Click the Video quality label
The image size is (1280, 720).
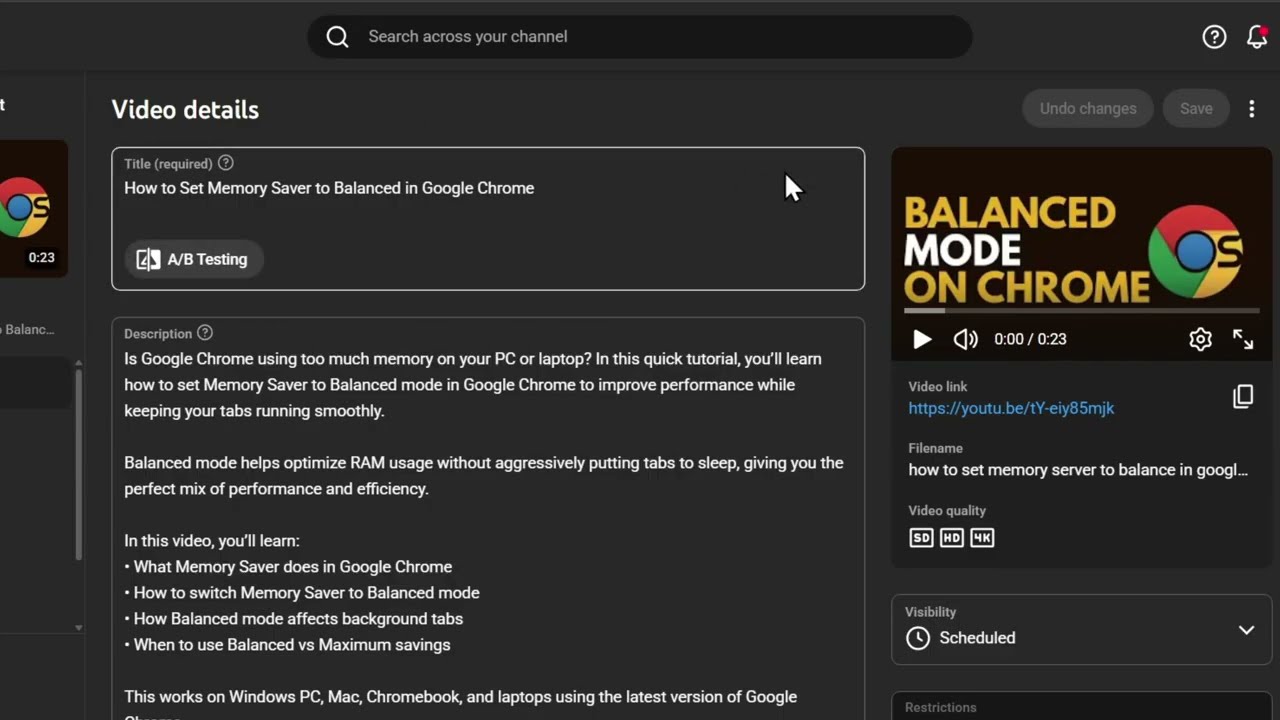947,511
